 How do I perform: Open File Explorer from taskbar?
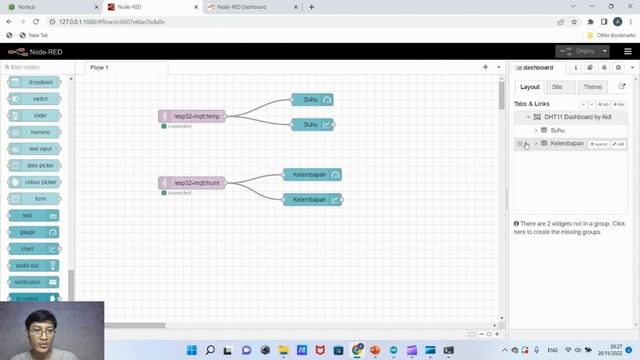coord(283,350)
